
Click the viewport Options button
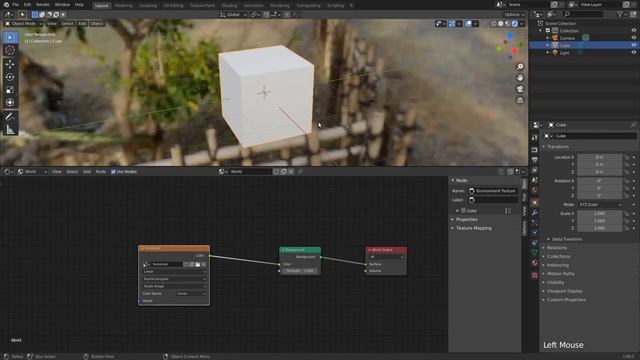point(513,15)
